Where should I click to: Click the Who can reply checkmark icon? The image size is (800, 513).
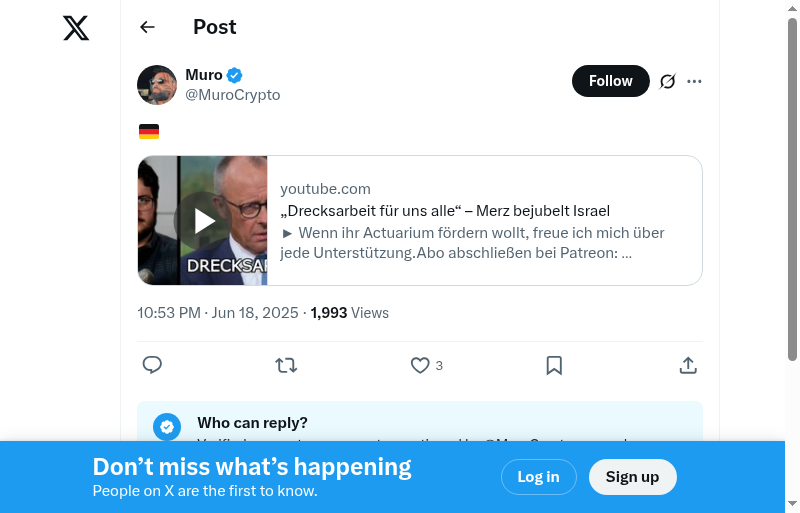pyautogui.click(x=167, y=426)
